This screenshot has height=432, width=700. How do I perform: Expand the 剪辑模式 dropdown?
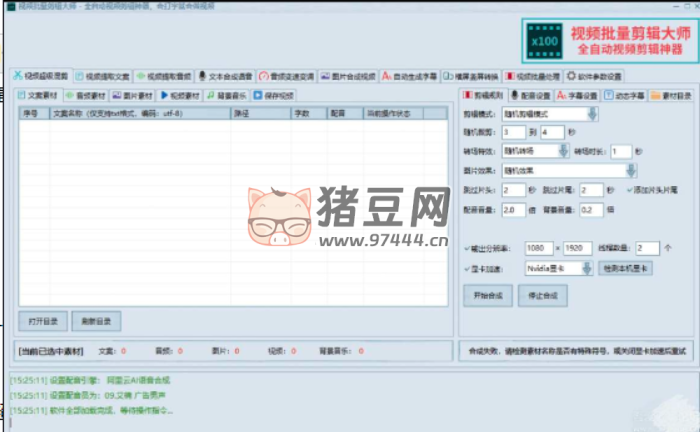tap(592, 114)
